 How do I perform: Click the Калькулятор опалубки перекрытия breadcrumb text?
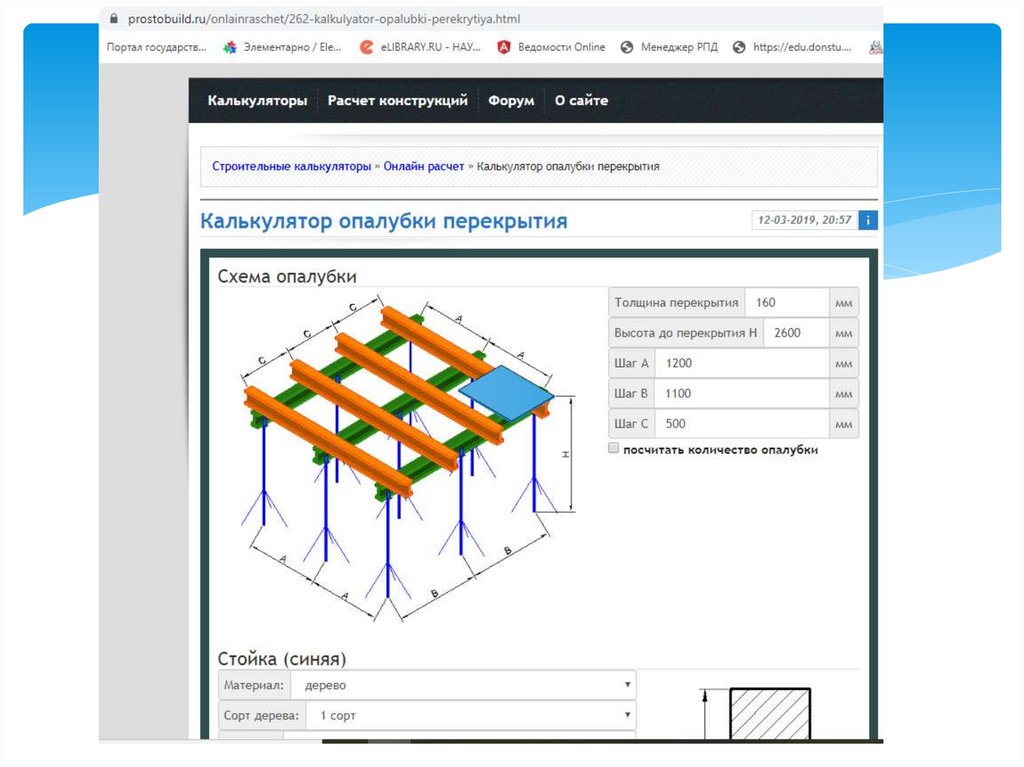coord(568,166)
